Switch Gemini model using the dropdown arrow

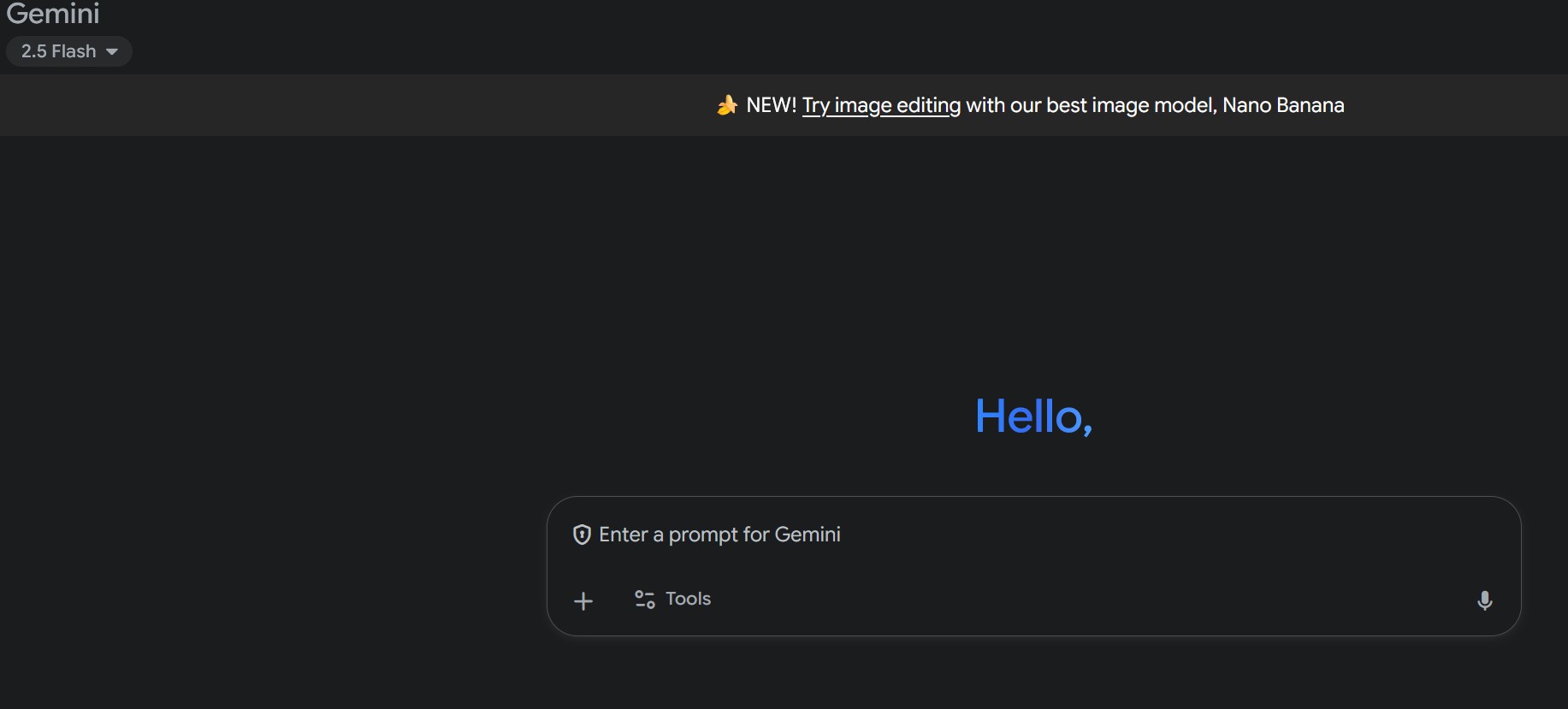(x=113, y=51)
